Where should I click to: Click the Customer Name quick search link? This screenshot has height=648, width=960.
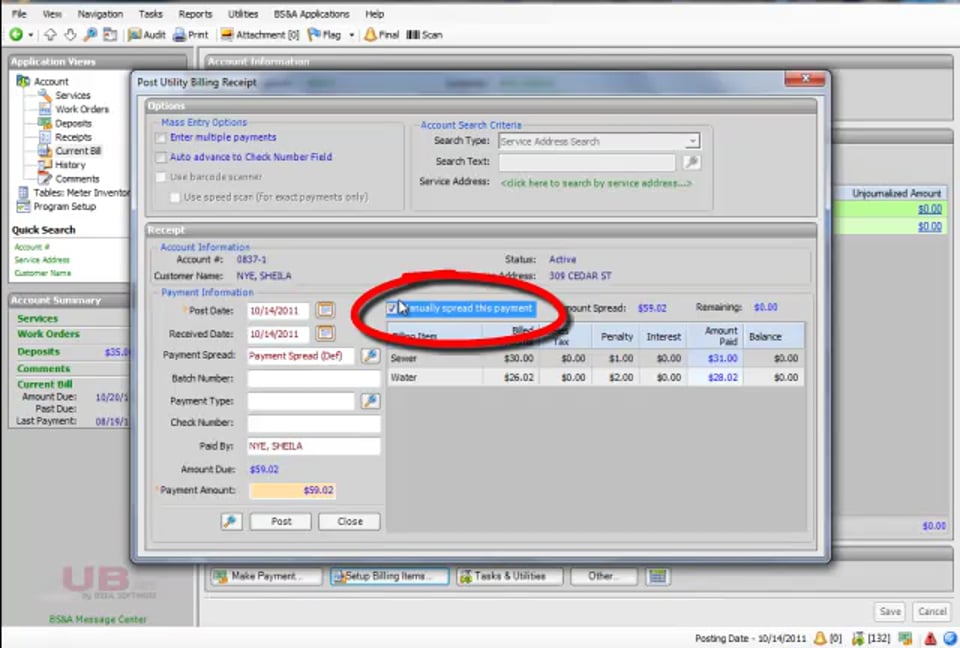(x=43, y=273)
